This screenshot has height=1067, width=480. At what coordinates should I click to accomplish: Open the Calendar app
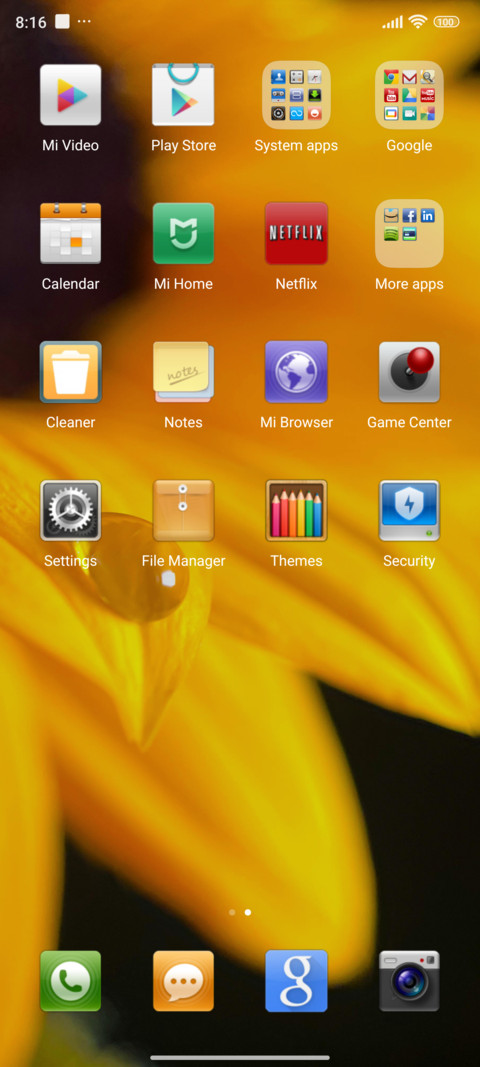(x=70, y=233)
